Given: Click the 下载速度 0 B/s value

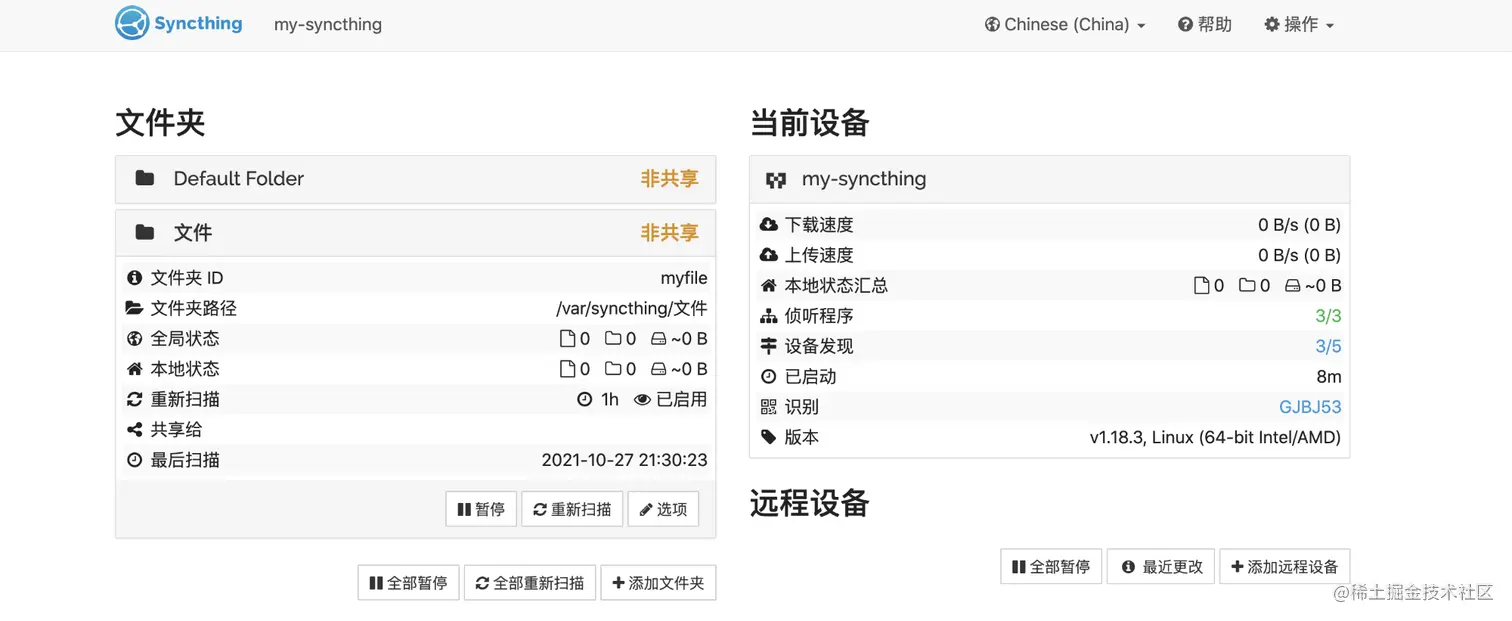Looking at the screenshot, I should tap(1300, 225).
